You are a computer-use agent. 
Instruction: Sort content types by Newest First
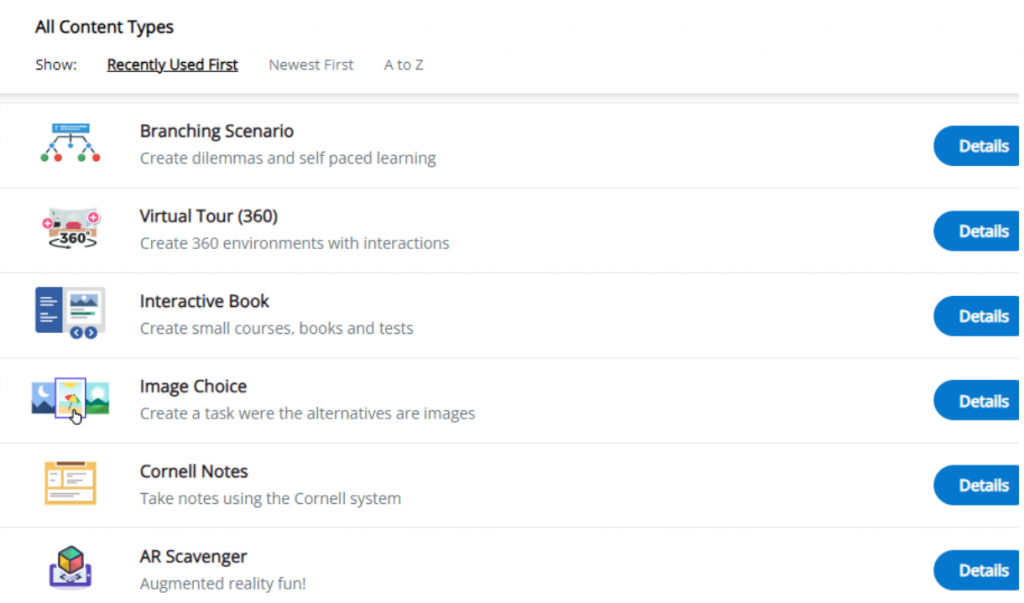[x=311, y=65]
